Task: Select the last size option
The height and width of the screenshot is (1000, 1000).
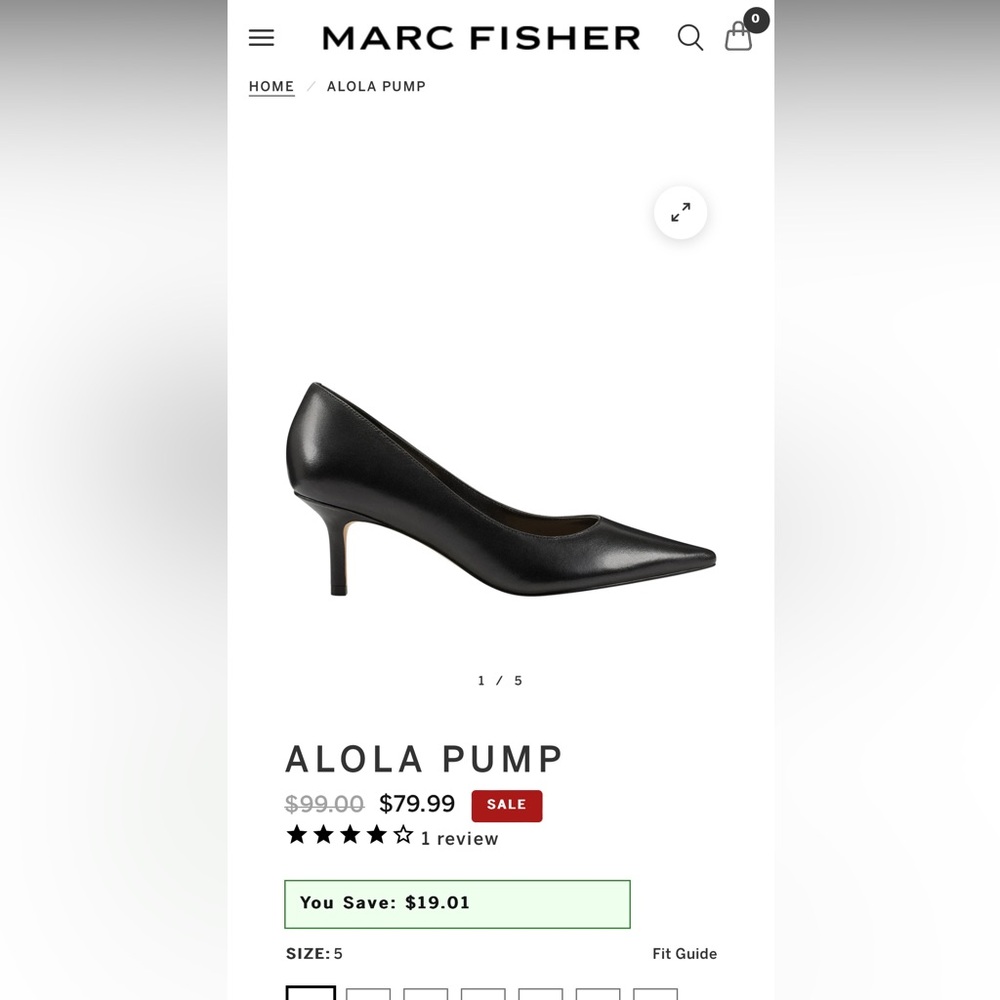Action: tap(656, 993)
